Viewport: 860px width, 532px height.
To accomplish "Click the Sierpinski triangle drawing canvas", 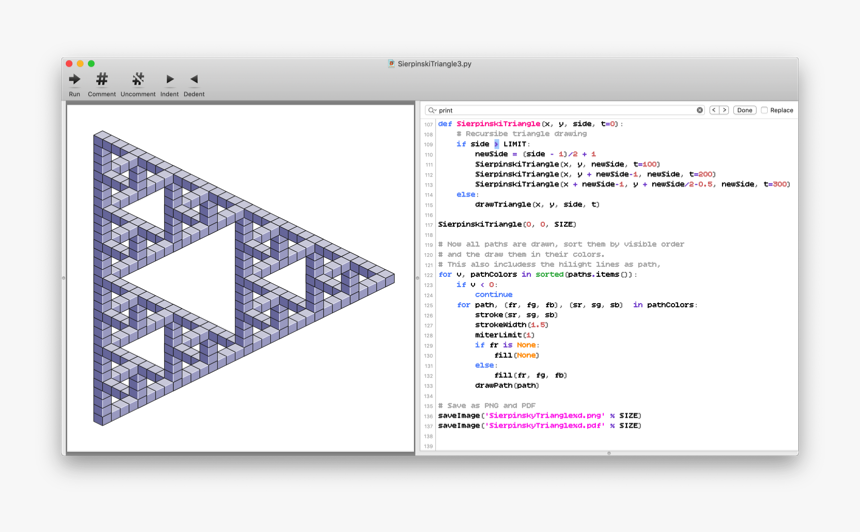I will (x=240, y=278).
